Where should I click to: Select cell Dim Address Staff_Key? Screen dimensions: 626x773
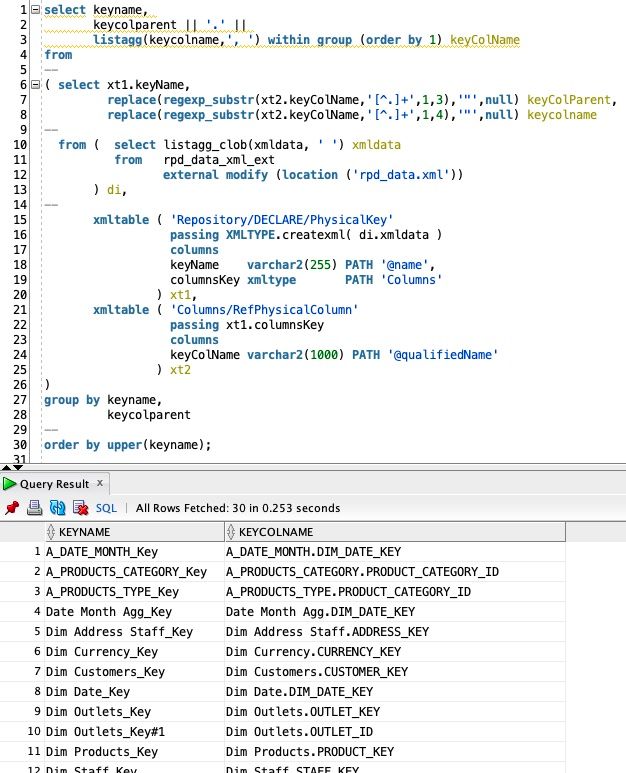[135, 632]
